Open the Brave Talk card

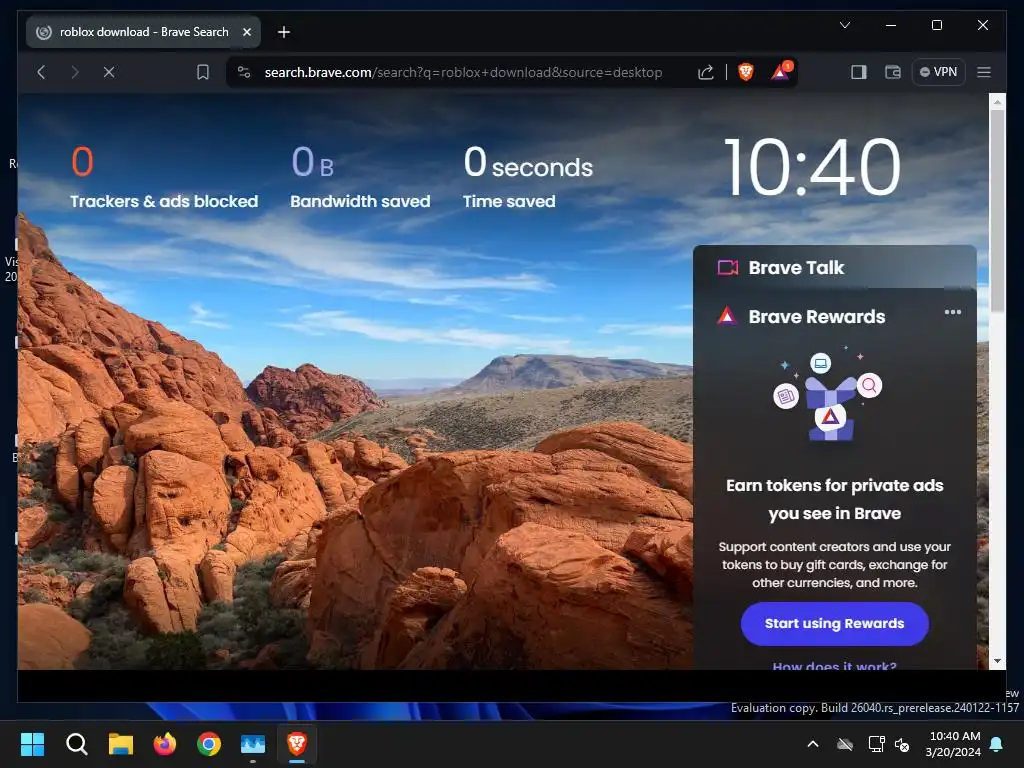(835, 267)
